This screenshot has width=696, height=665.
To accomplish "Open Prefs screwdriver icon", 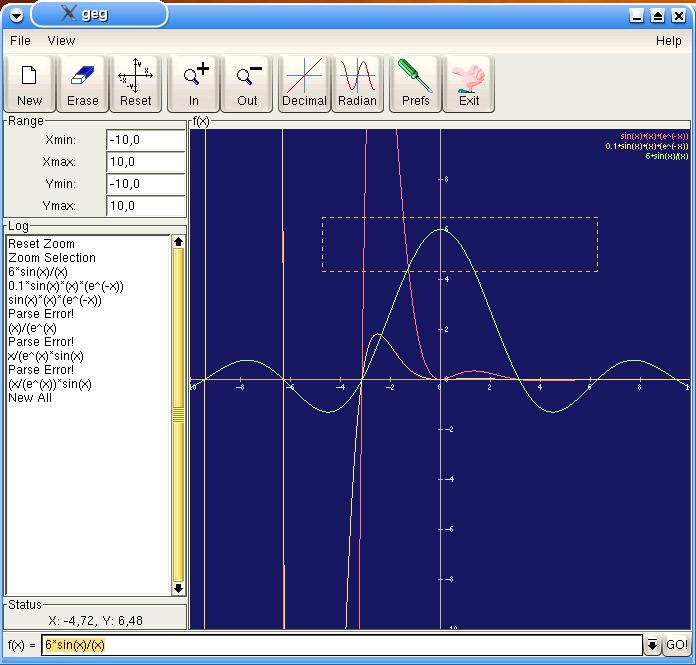I will (x=415, y=84).
